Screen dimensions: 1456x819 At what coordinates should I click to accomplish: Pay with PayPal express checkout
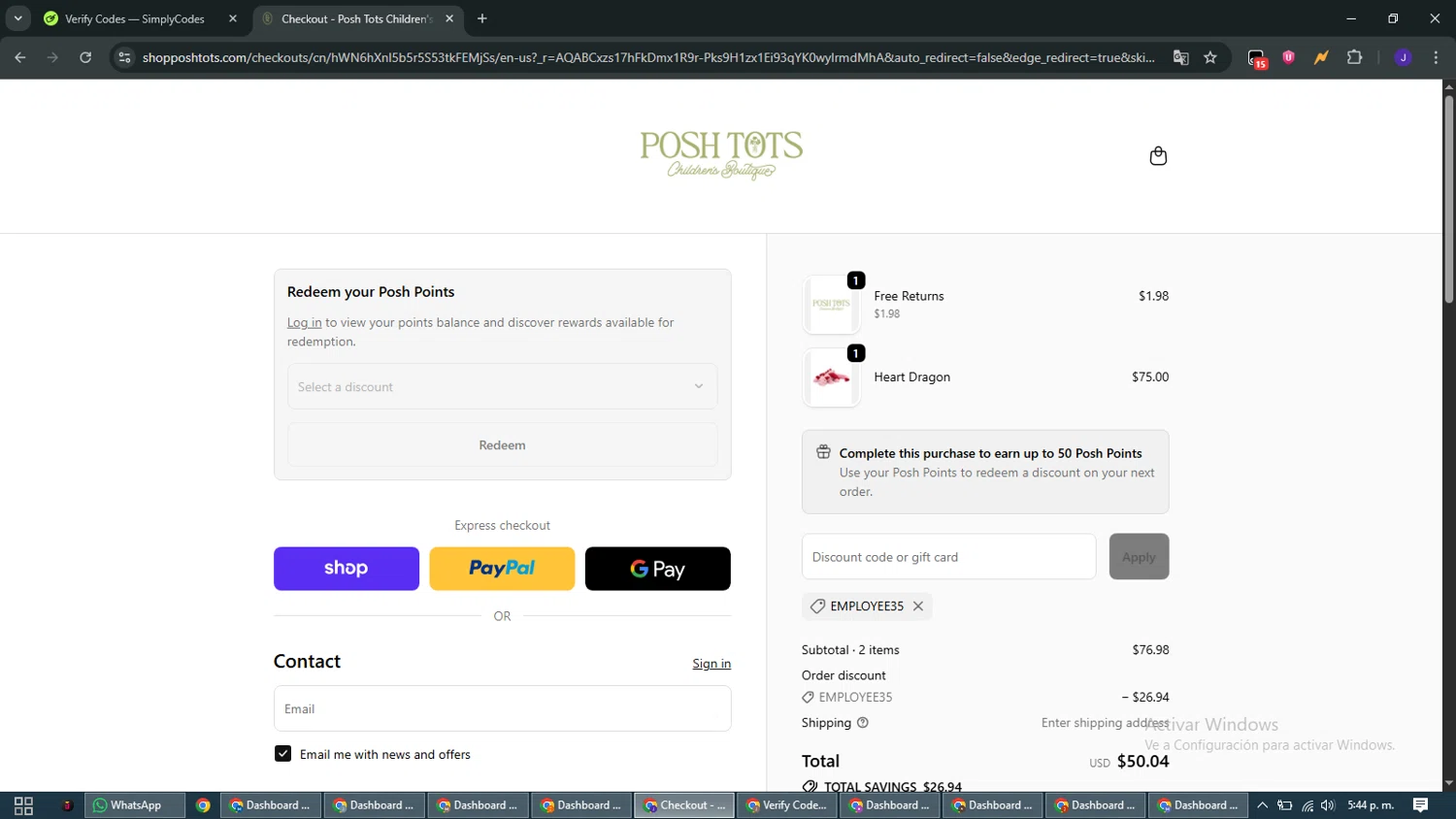[x=502, y=569]
